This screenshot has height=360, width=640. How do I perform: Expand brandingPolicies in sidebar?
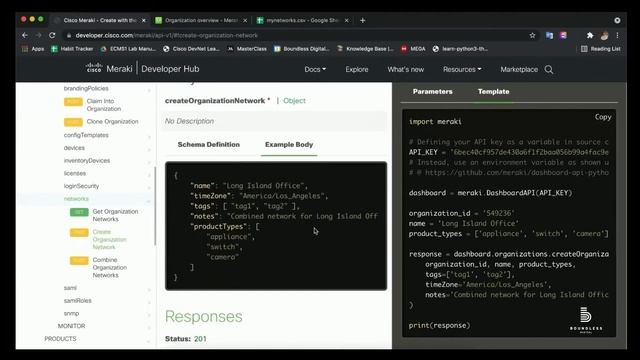tap(86, 88)
